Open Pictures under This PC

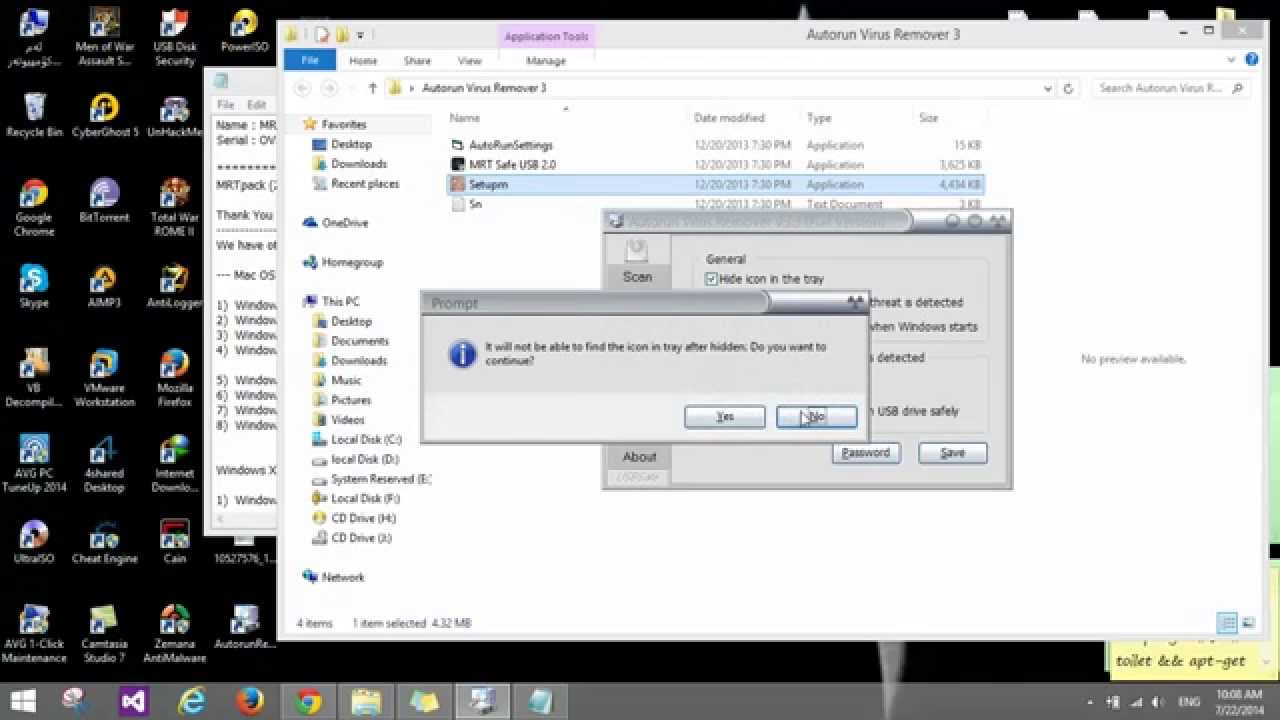click(x=350, y=400)
